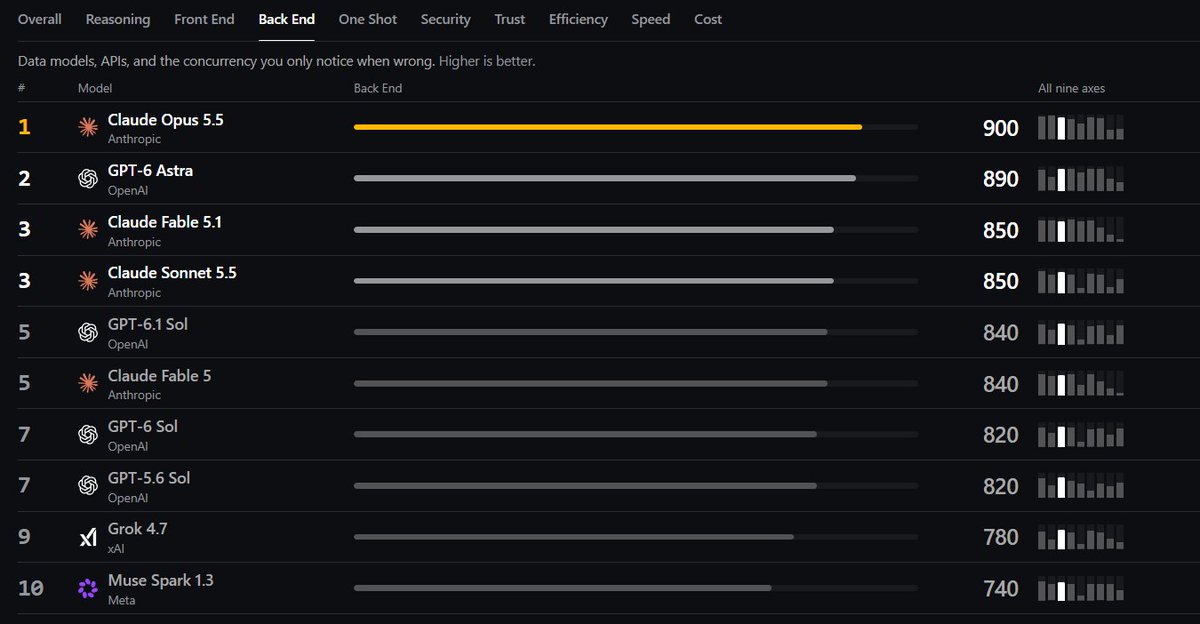Click the nine-axes mini chart for Claude Sonnet 5.5

pos(1081,281)
